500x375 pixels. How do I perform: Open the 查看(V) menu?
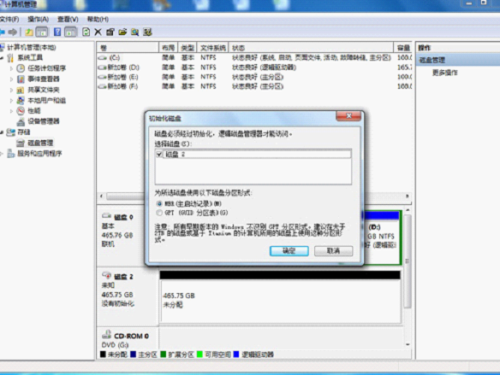tap(68, 19)
